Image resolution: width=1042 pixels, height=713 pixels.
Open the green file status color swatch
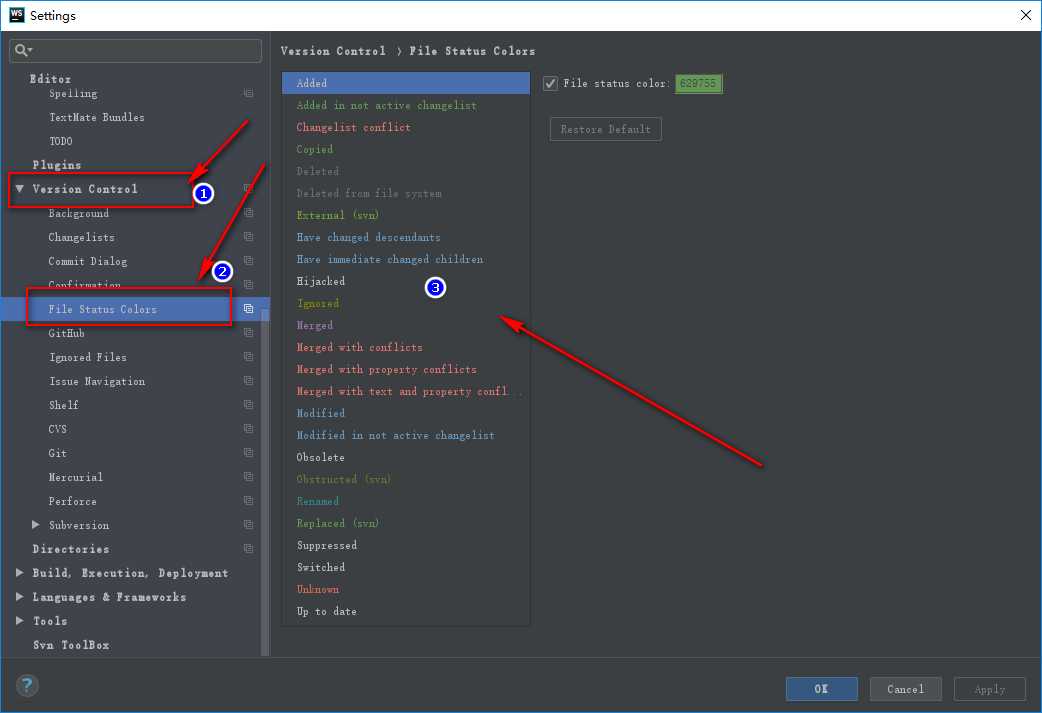698,84
